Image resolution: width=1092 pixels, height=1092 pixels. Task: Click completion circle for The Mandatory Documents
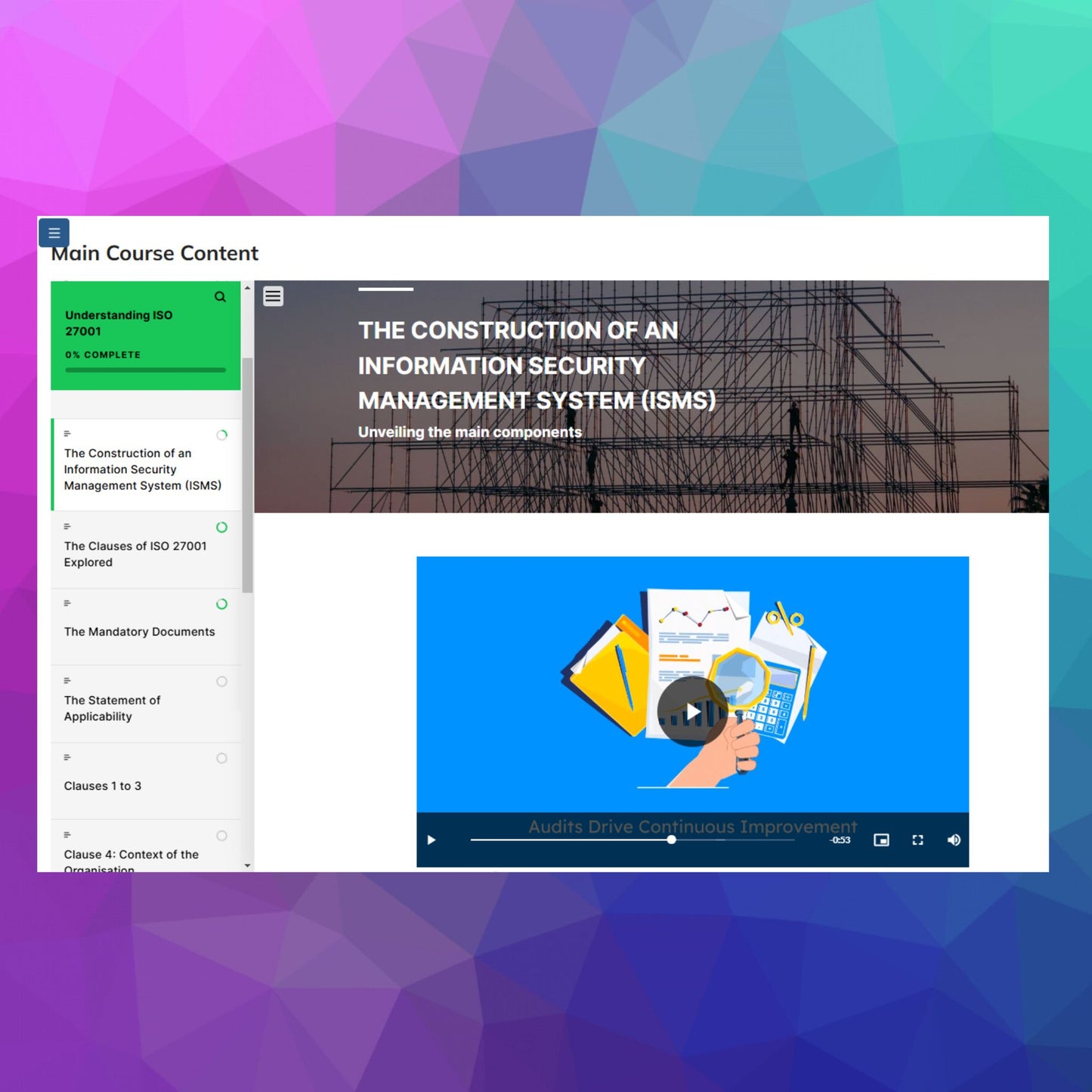[x=221, y=605]
